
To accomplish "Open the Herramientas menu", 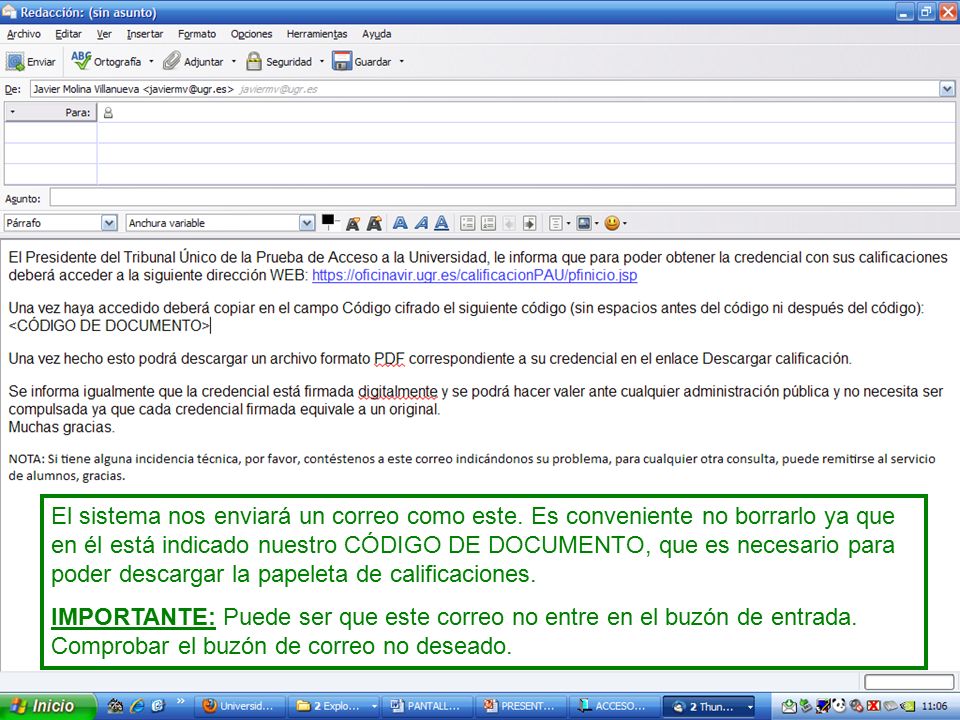I will pyautogui.click(x=317, y=34).
